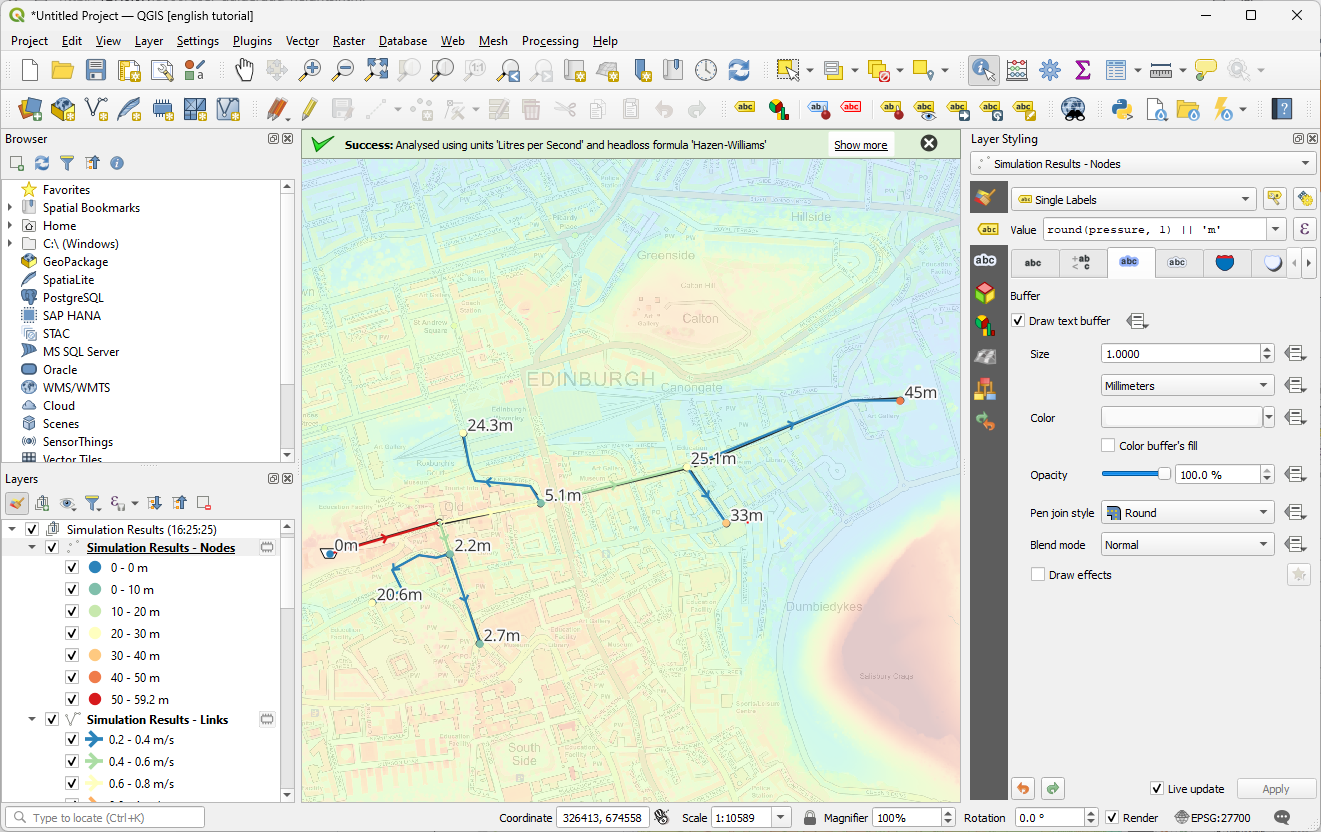Image resolution: width=1321 pixels, height=832 pixels.
Task: Click the buffer Opacity slider
Action: point(1135,475)
